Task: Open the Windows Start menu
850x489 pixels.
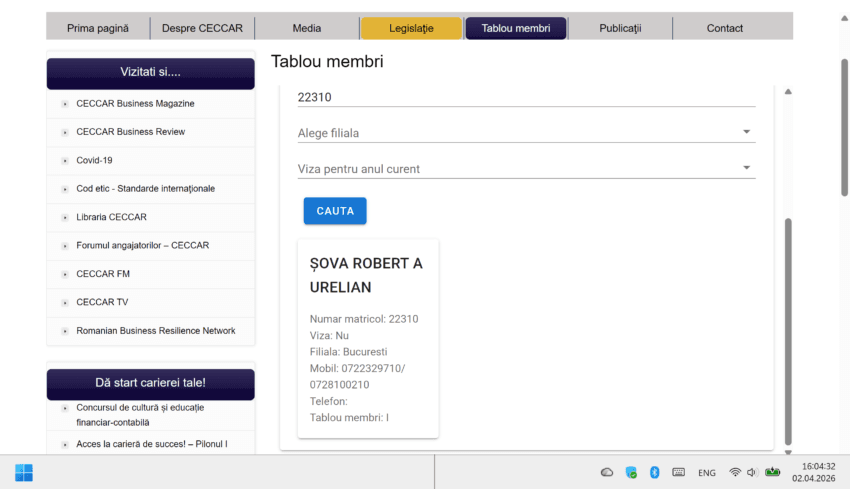Action: point(24,472)
